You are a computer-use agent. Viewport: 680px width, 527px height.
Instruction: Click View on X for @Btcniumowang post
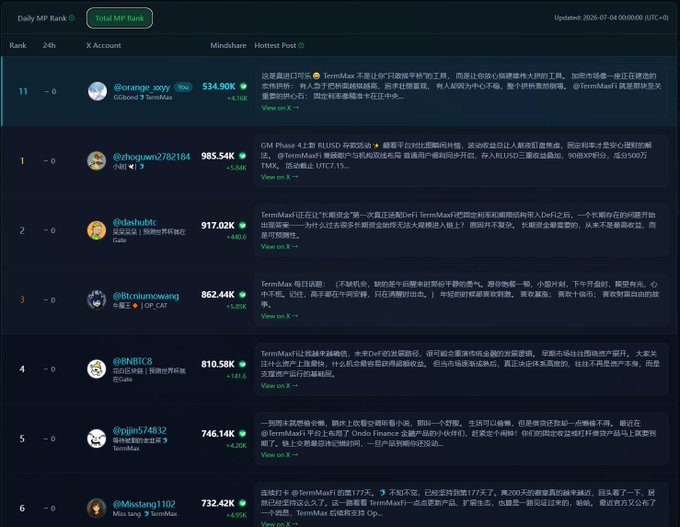279,316
